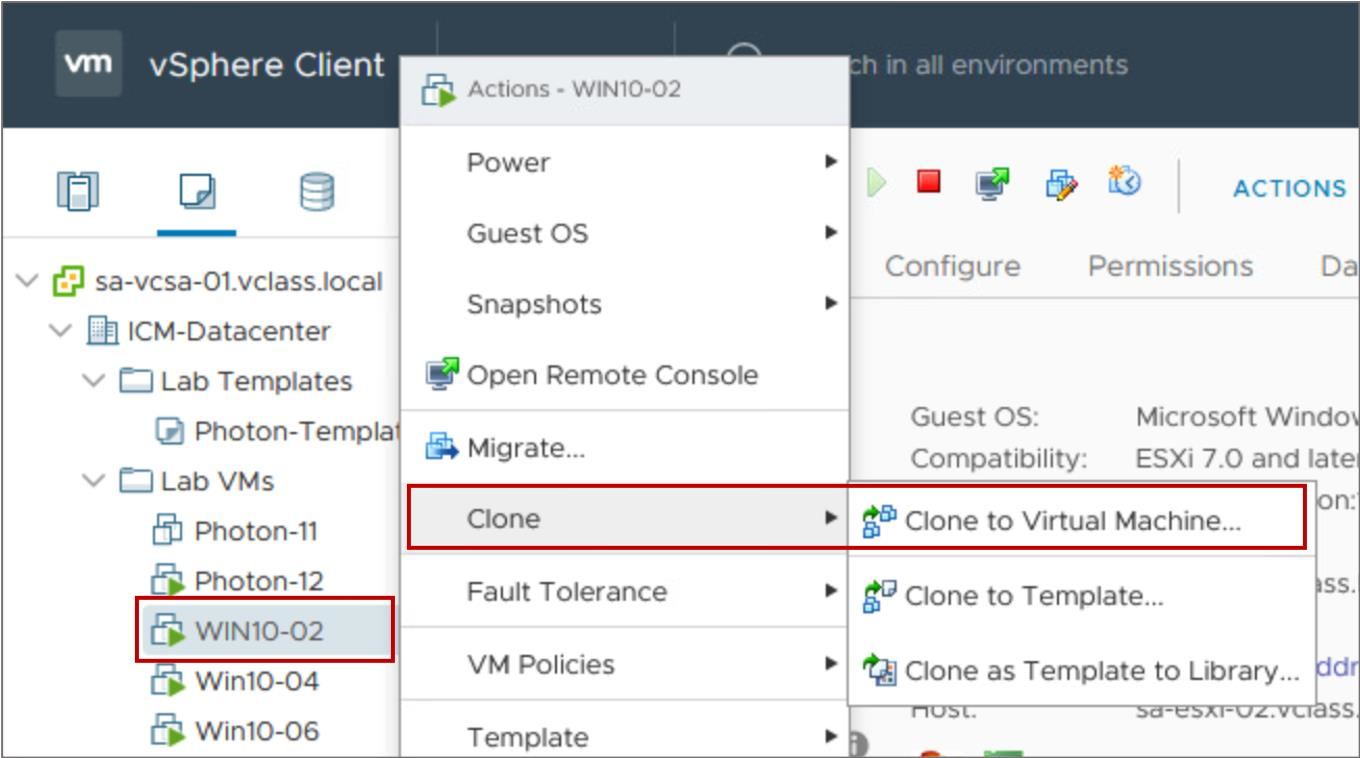Open the VM Policies menu entry
Image resolution: width=1360 pixels, height=758 pixels.
[x=625, y=664]
